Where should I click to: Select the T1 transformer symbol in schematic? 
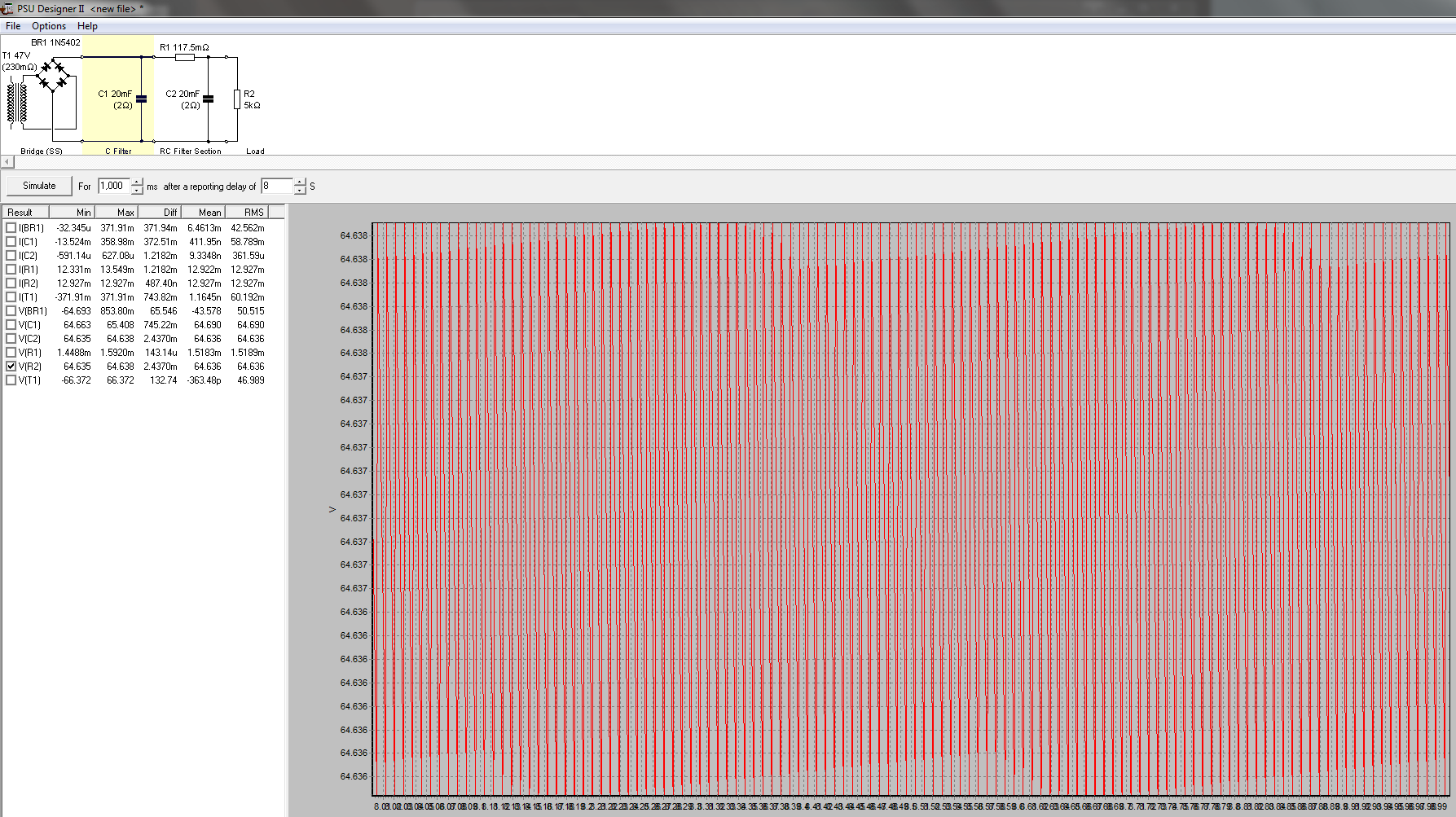click(x=17, y=102)
